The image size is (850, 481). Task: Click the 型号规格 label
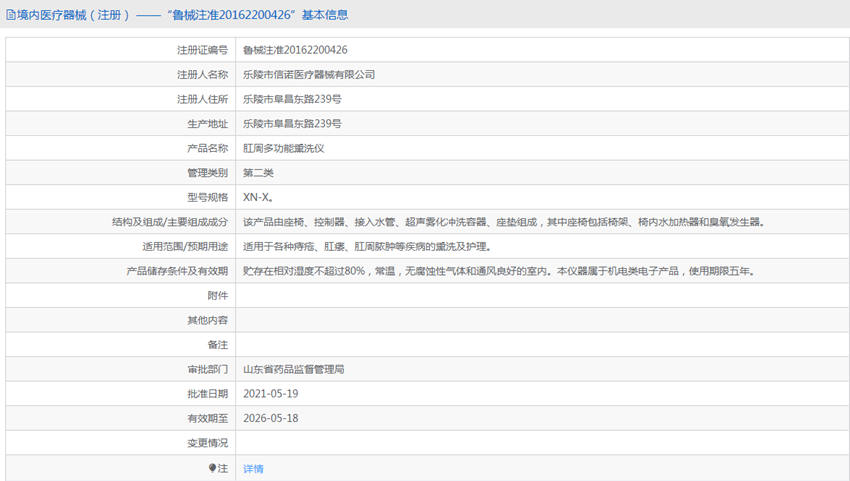point(208,197)
